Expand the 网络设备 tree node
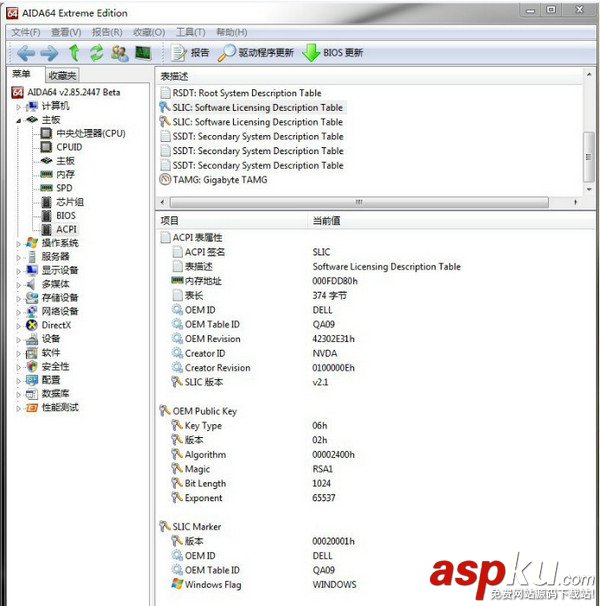The image size is (600, 606). [18, 312]
